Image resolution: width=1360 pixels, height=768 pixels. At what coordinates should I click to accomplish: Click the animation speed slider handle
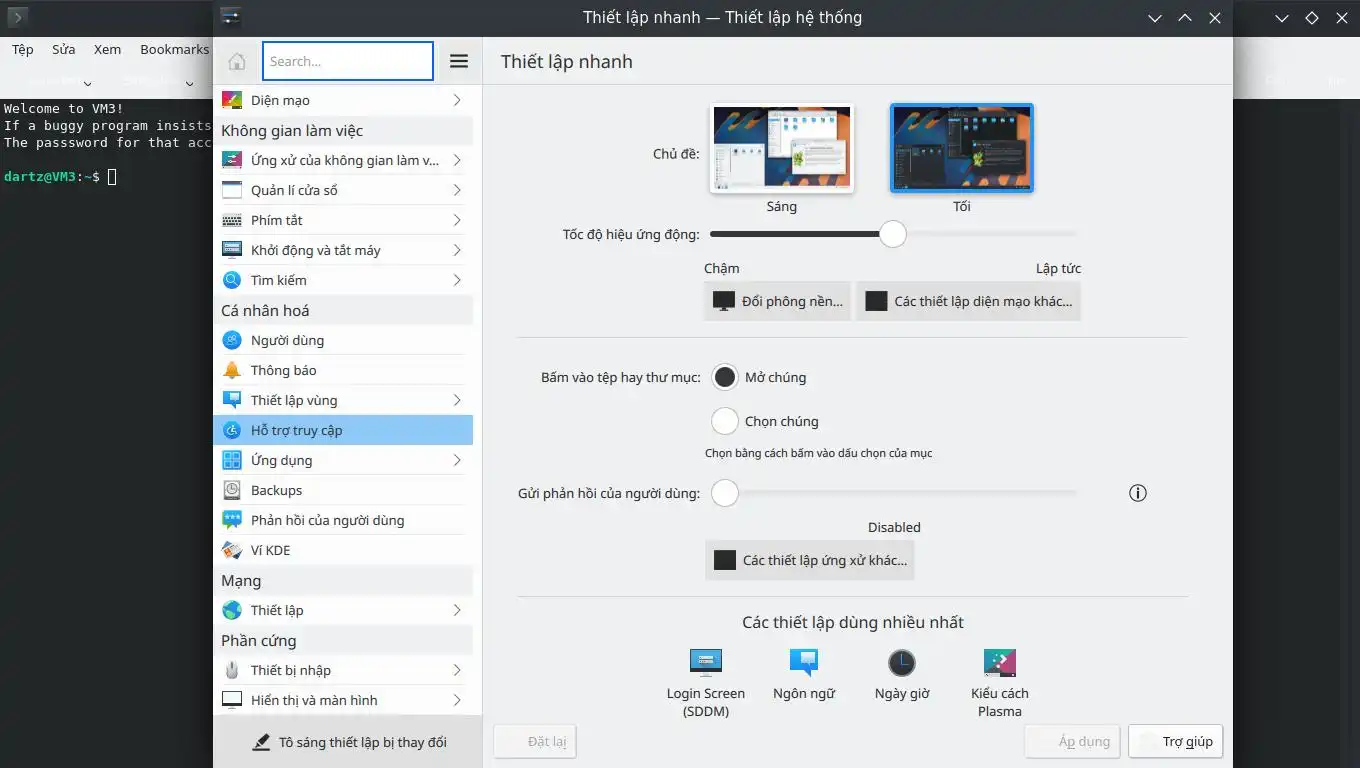coord(893,234)
